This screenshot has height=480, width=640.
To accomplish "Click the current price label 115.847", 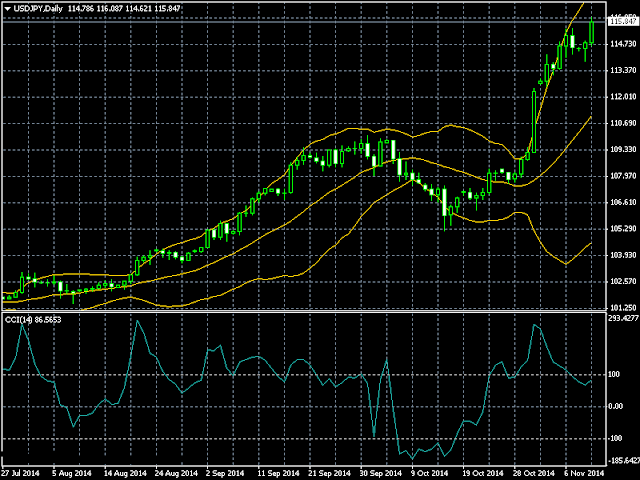I will click(x=623, y=21).
